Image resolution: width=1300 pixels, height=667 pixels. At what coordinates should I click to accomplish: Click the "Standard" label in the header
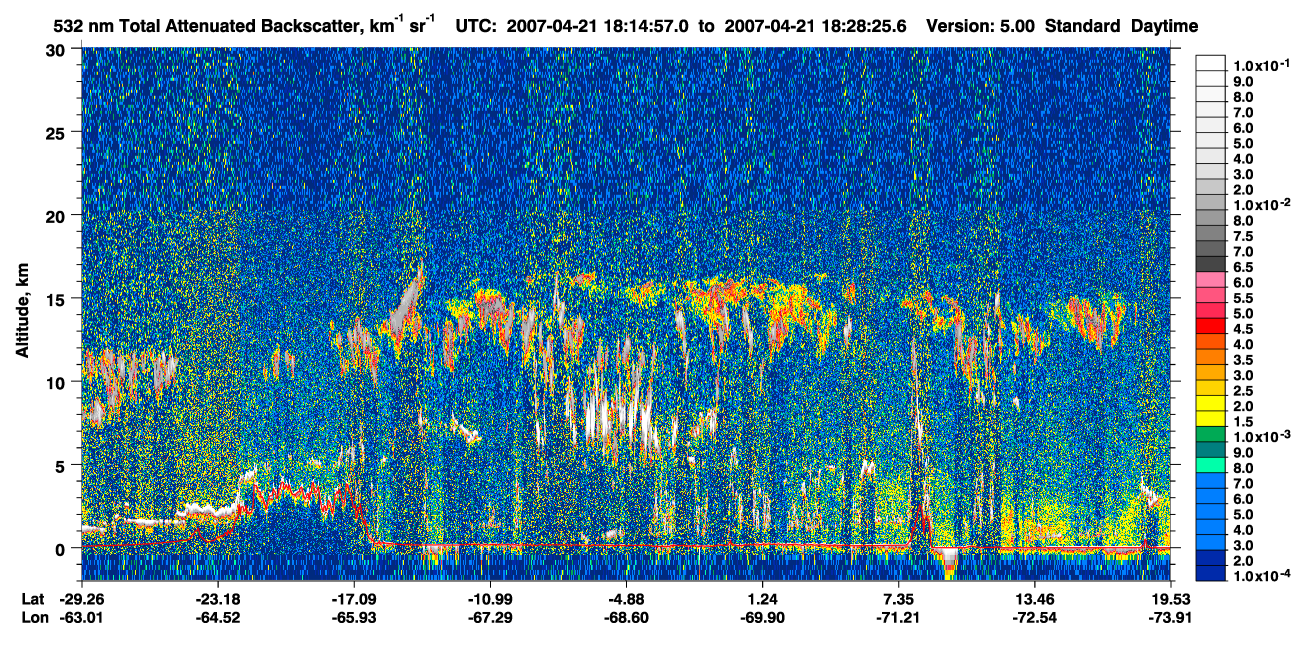1084,25
